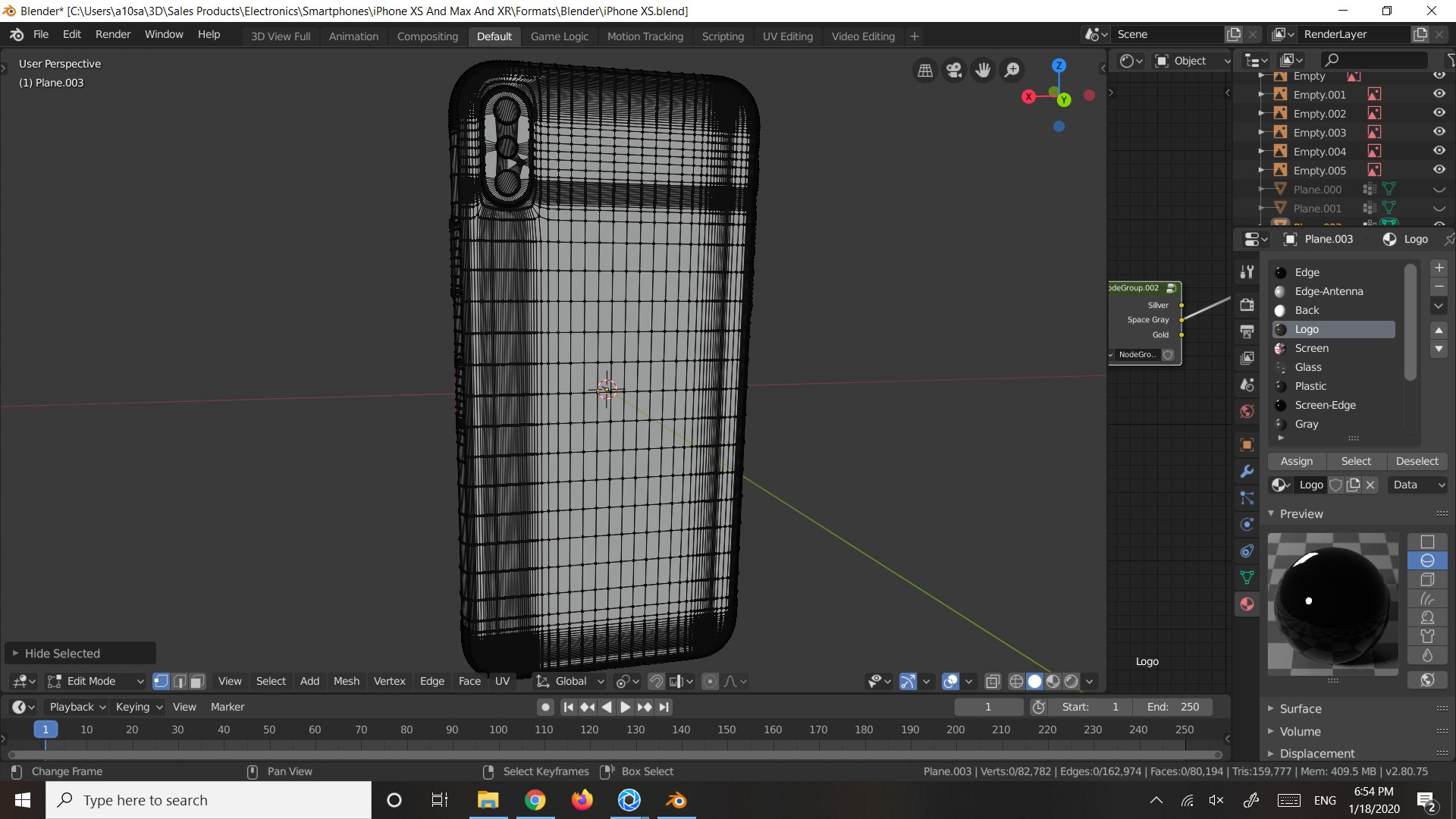The width and height of the screenshot is (1456, 819).
Task: Click the Deselect button
Action: coord(1417,461)
